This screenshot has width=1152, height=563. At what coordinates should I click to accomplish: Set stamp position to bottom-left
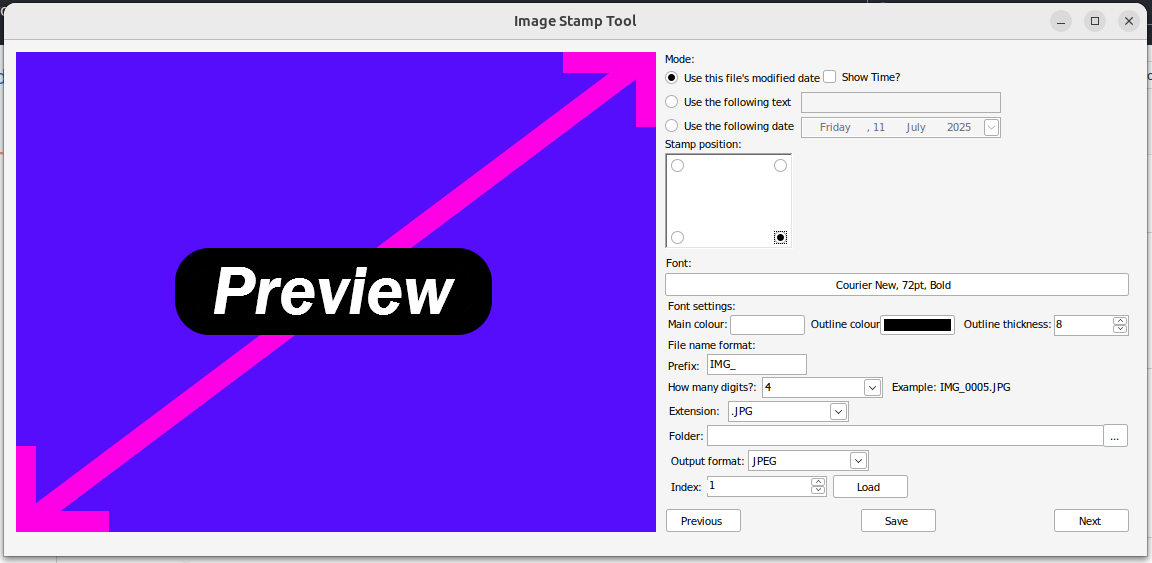tap(677, 237)
